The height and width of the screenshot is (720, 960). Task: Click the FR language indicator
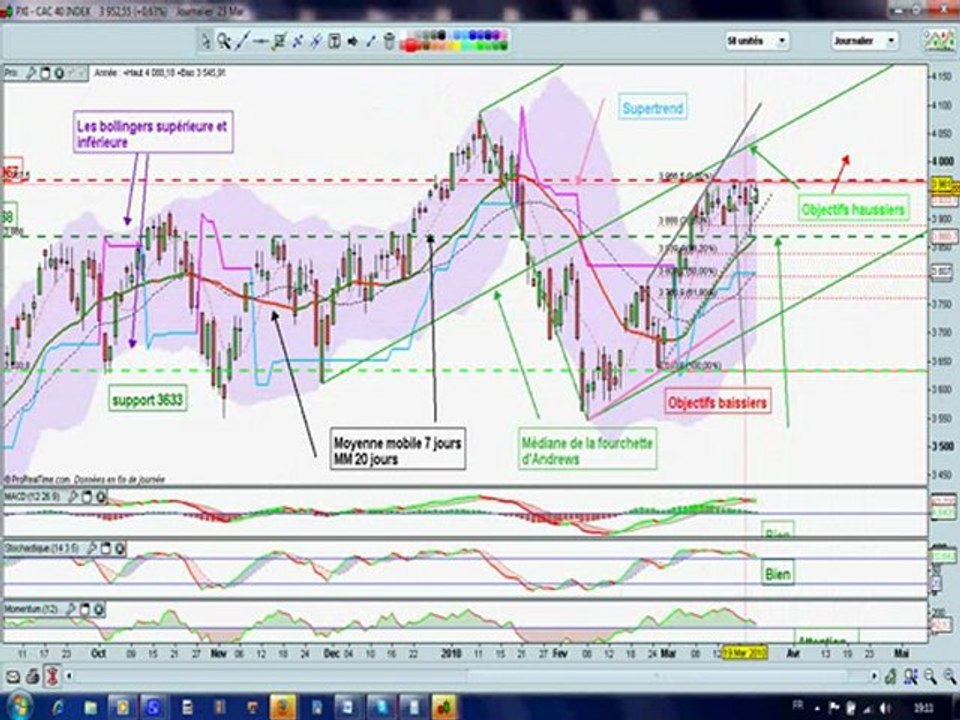tap(799, 706)
